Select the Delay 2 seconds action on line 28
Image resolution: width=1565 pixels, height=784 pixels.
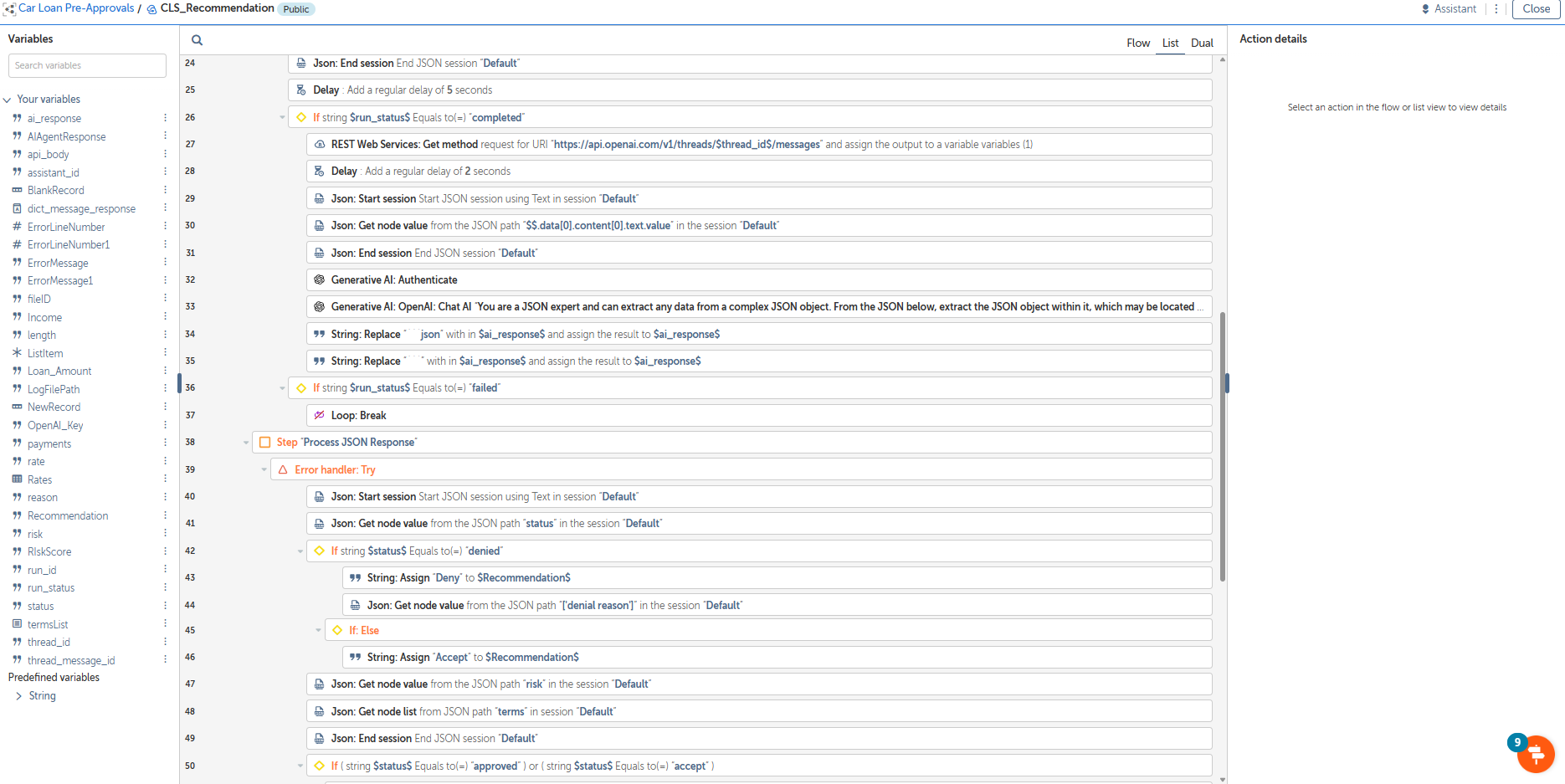coord(759,172)
